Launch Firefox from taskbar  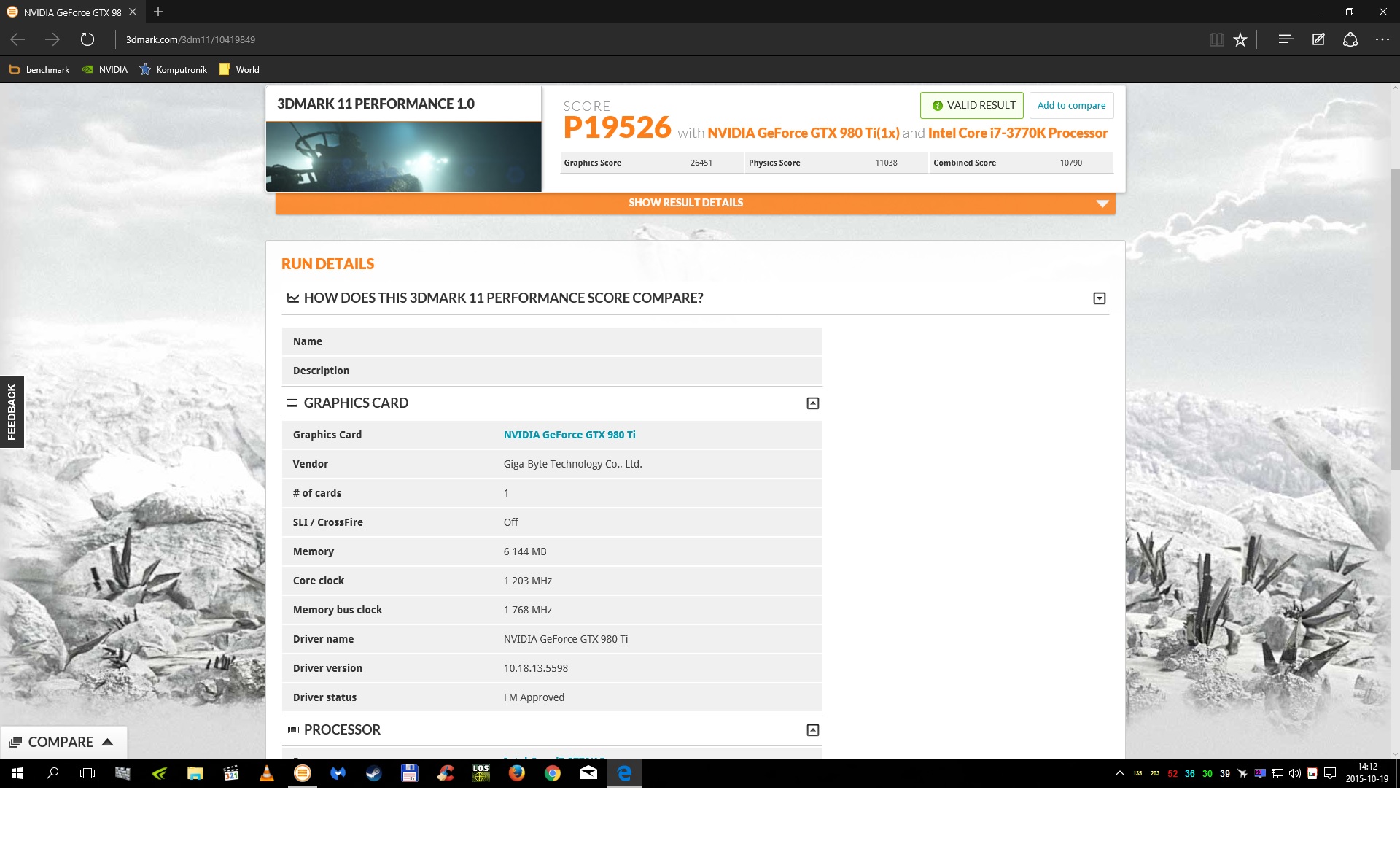tap(516, 773)
